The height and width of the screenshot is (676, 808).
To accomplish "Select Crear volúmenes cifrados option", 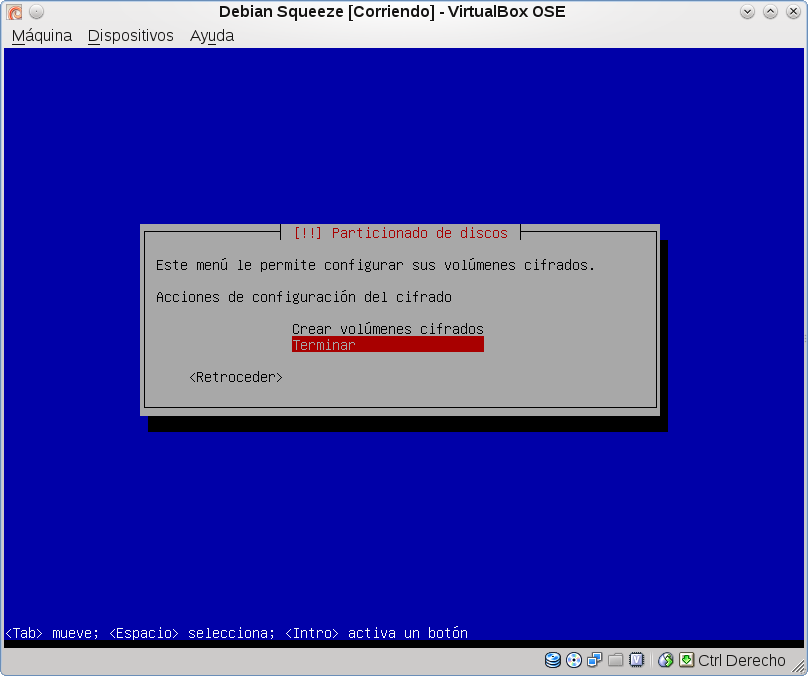I will pos(388,329).
